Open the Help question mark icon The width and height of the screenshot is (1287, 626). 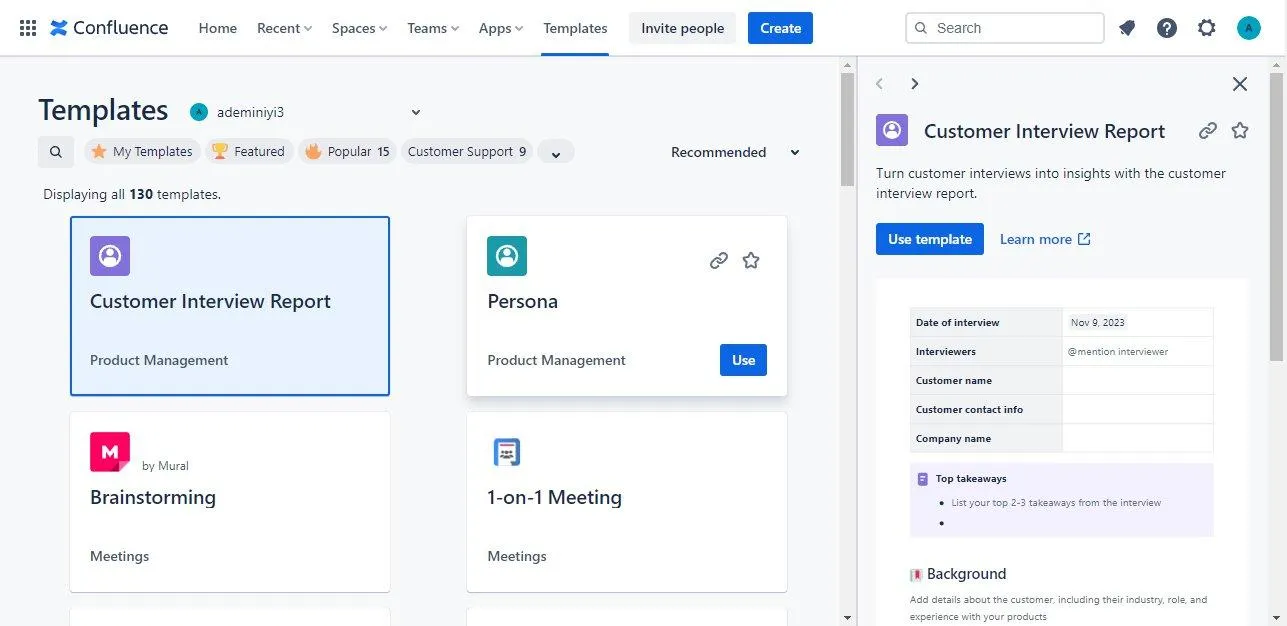coord(1167,28)
